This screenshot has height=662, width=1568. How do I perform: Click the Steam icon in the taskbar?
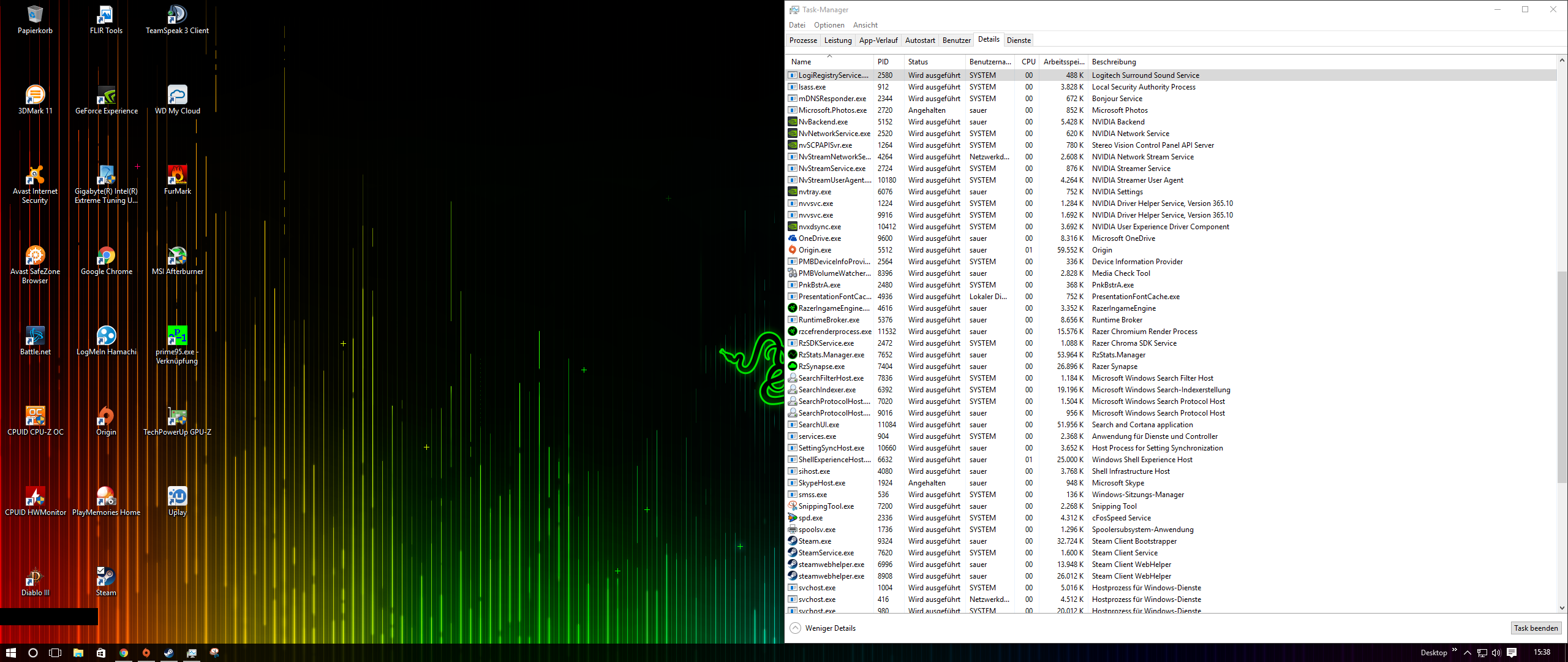(x=169, y=653)
